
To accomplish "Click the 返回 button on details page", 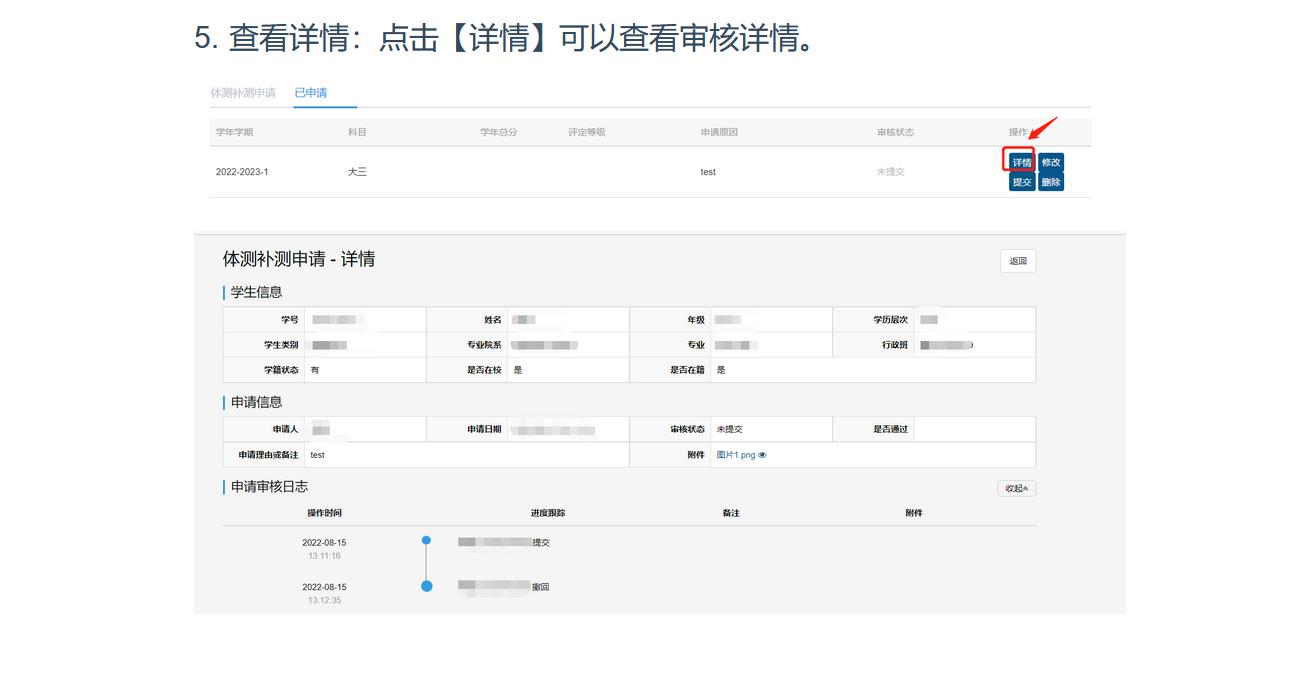I will (x=1017, y=261).
